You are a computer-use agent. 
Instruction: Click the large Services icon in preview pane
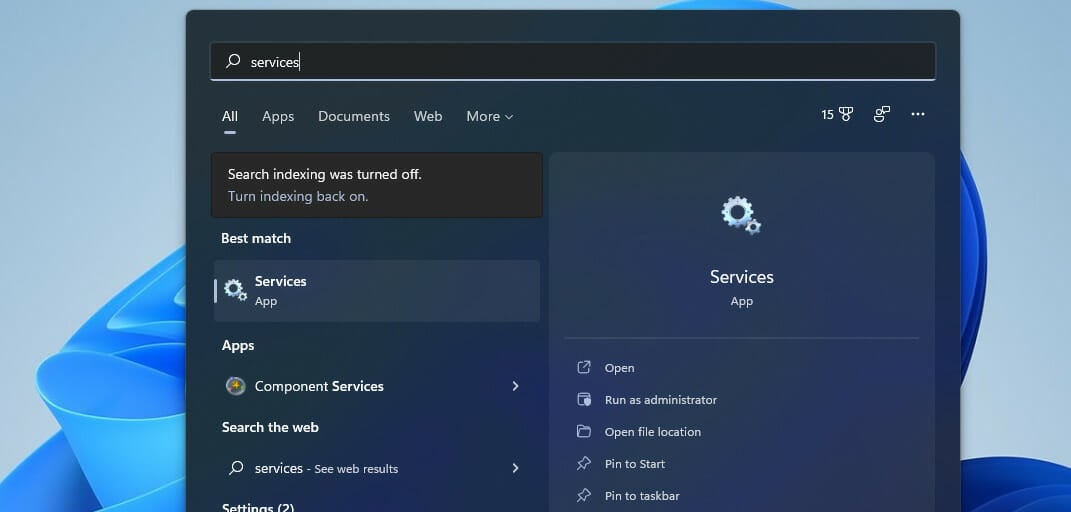(741, 215)
